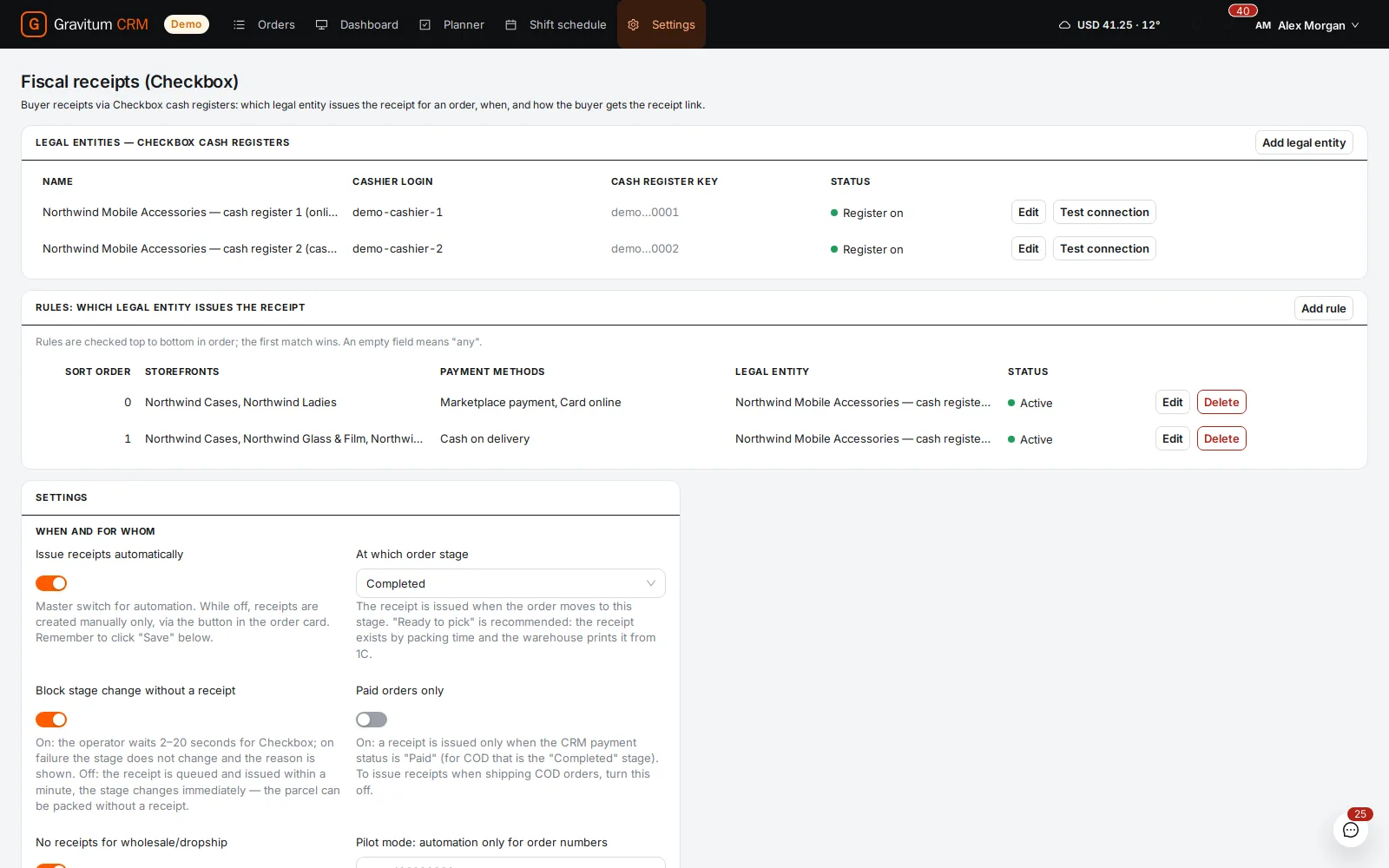The image size is (1389, 868).
Task: Delete the Cash on delivery rule
Action: point(1221,438)
